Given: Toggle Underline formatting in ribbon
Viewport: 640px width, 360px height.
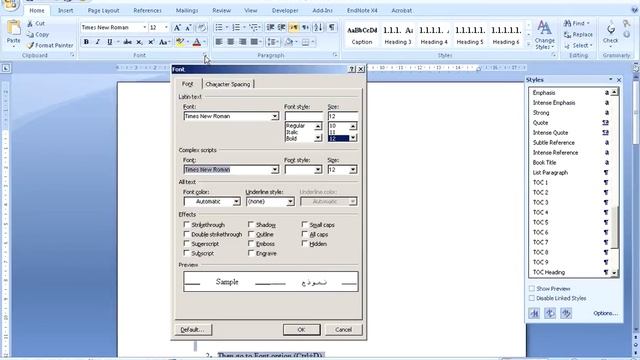Looking at the screenshot, I should (x=109, y=42).
